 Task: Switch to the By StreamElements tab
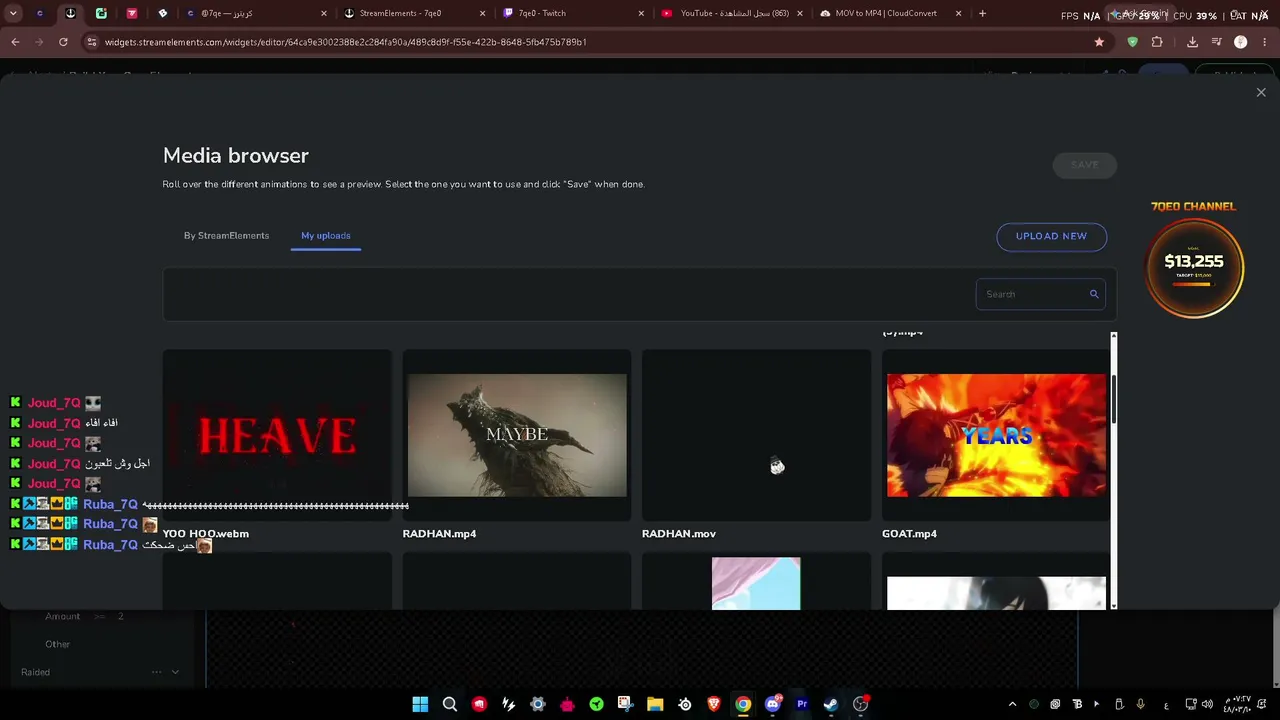click(226, 236)
